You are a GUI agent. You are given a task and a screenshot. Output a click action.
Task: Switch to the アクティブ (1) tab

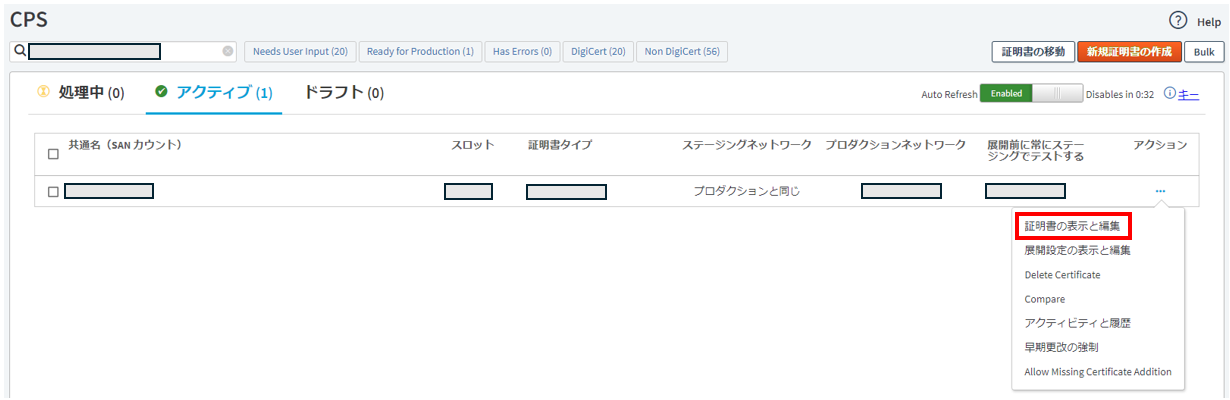(214, 93)
